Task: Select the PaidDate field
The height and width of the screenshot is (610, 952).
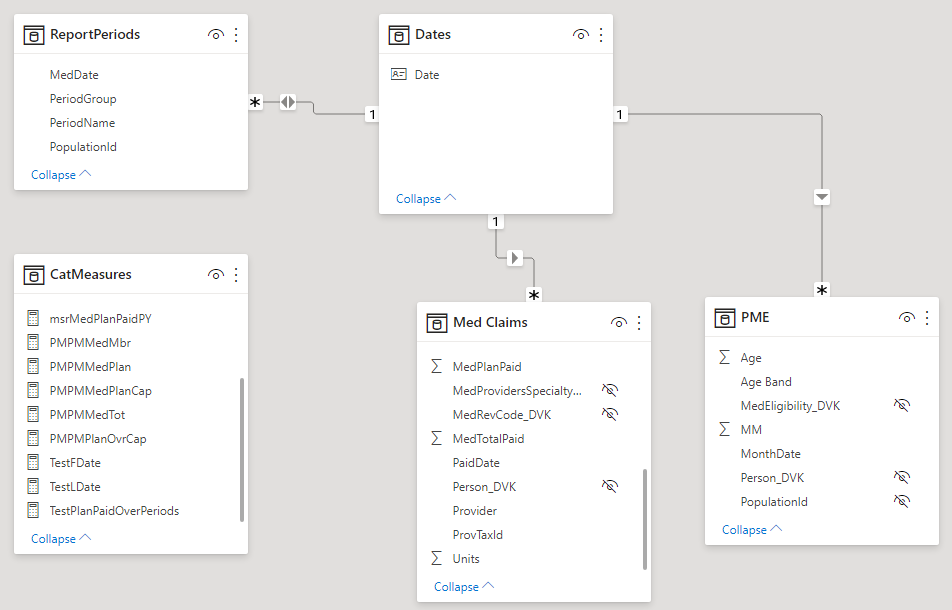Action: coord(476,463)
